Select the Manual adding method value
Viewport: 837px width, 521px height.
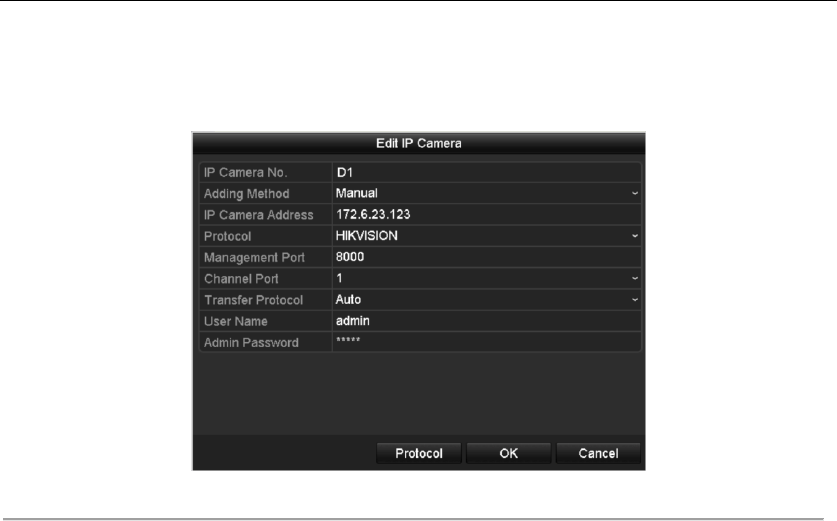(x=357, y=193)
